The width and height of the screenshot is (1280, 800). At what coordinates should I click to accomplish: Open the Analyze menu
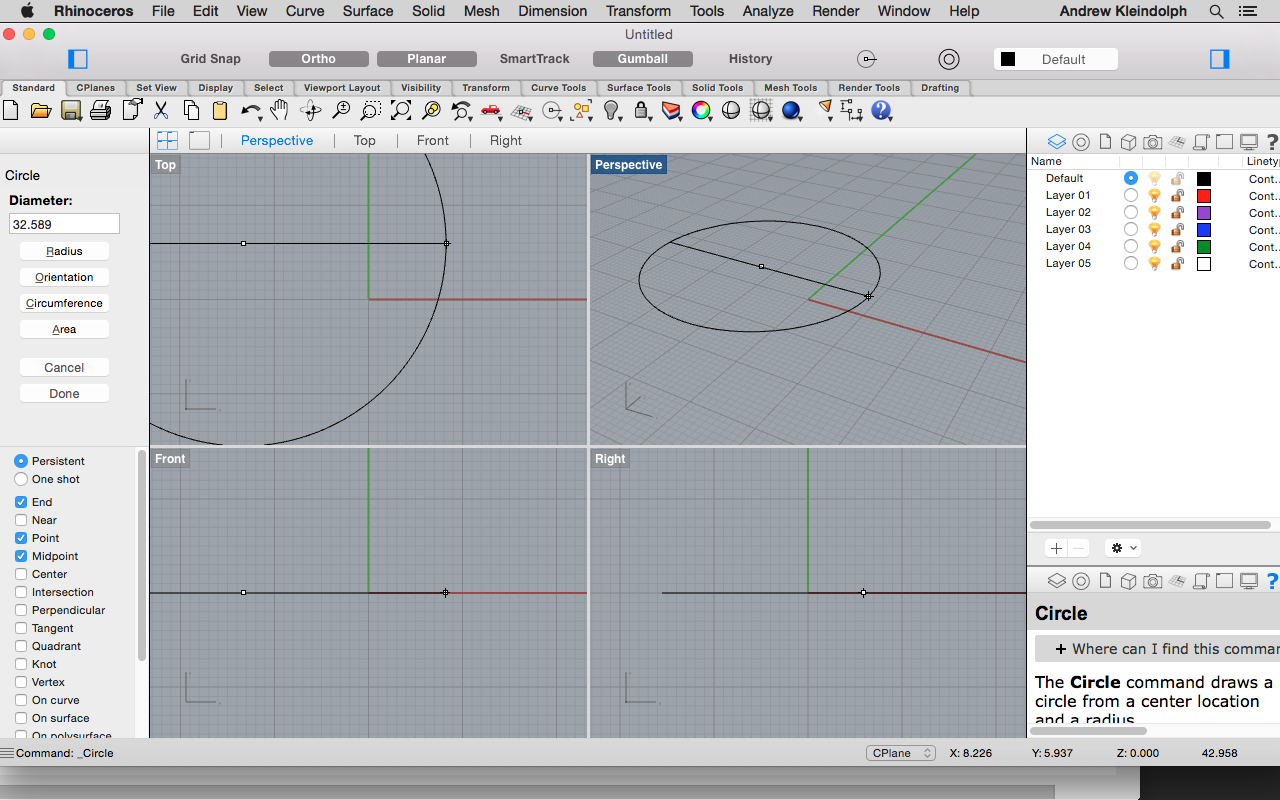pyautogui.click(x=768, y=11)
